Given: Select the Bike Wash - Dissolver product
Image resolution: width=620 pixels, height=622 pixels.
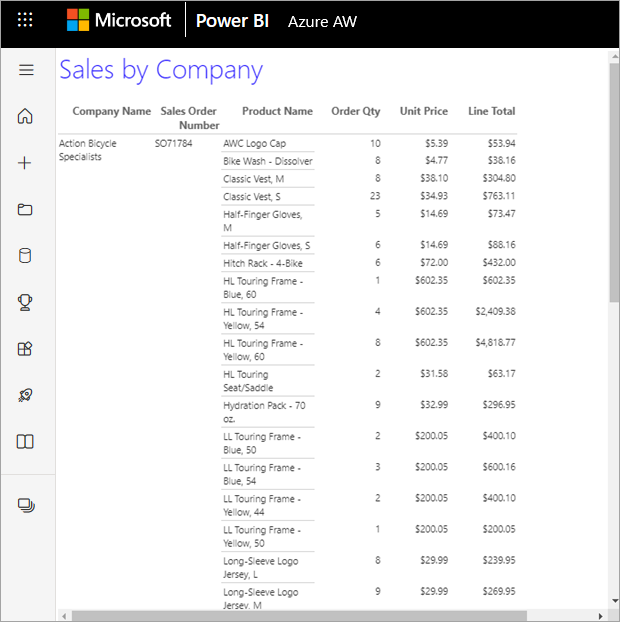Looking at the screenshot, I should click(x=268, y=161).
